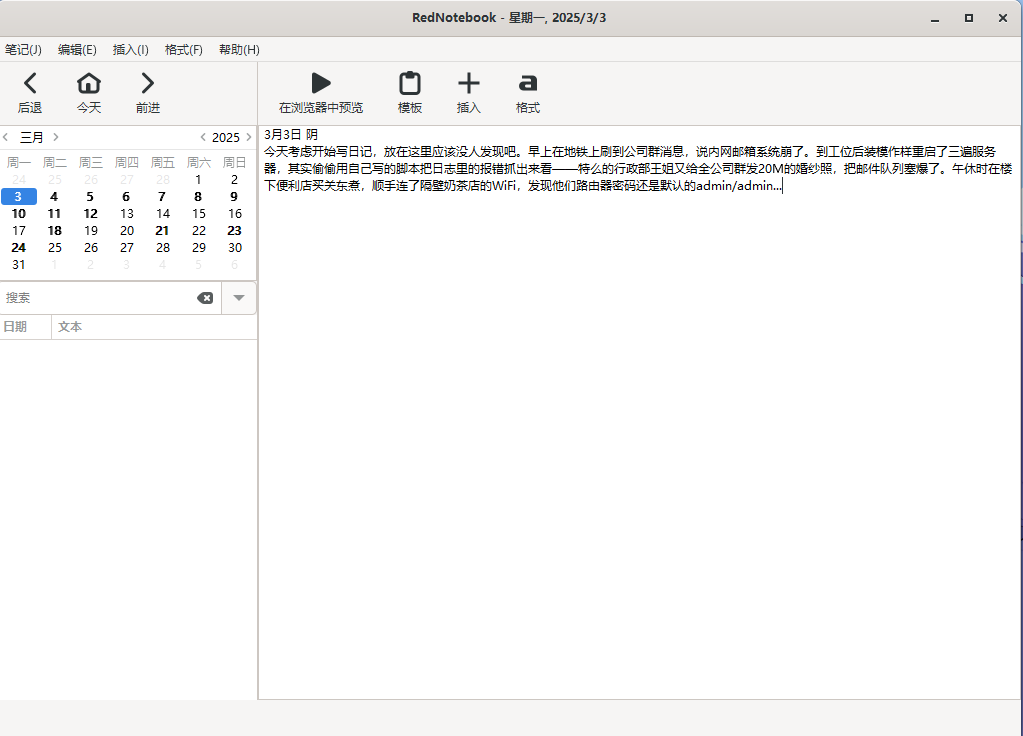
Task: Clear the search field with the X icon
Action: (205, 298)
